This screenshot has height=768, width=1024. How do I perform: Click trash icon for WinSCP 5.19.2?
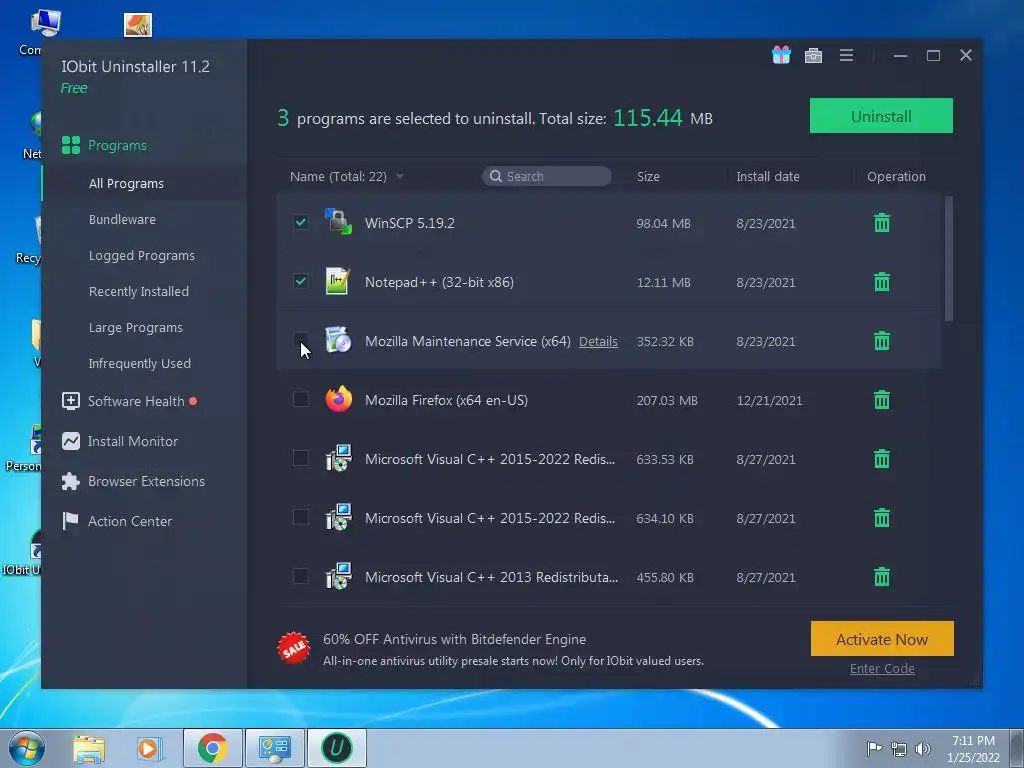tap(882, 223)
